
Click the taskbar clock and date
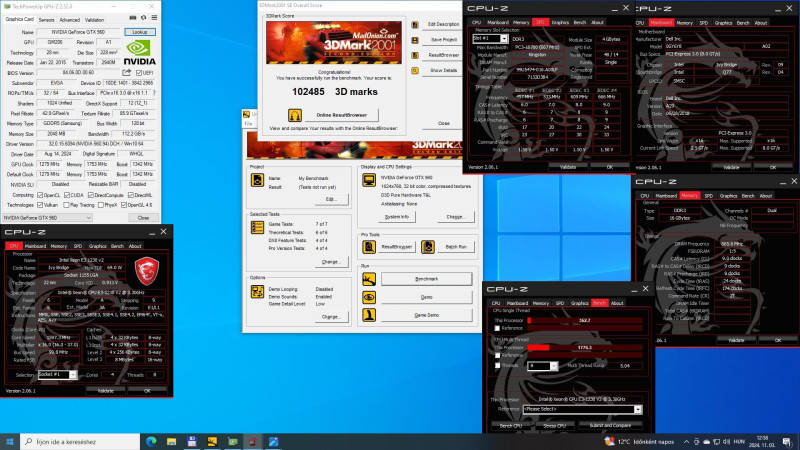coord(762,441)
